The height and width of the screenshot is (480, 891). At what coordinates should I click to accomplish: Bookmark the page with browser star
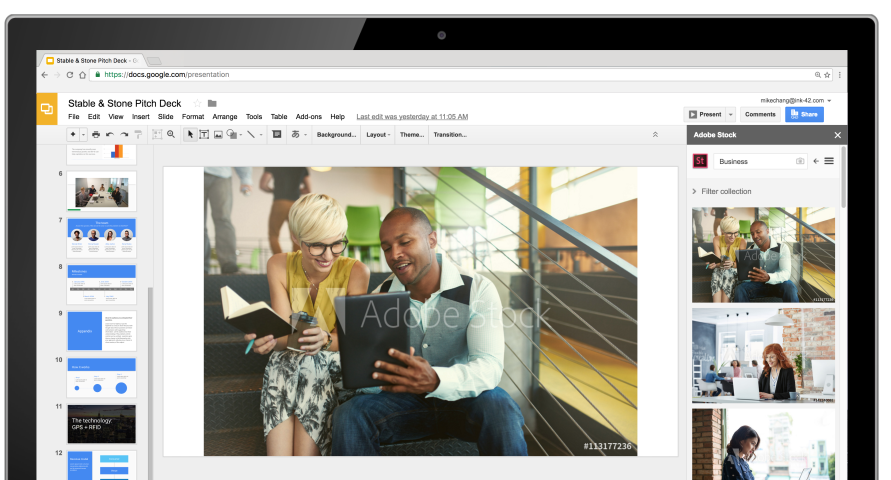coord(827,74)
